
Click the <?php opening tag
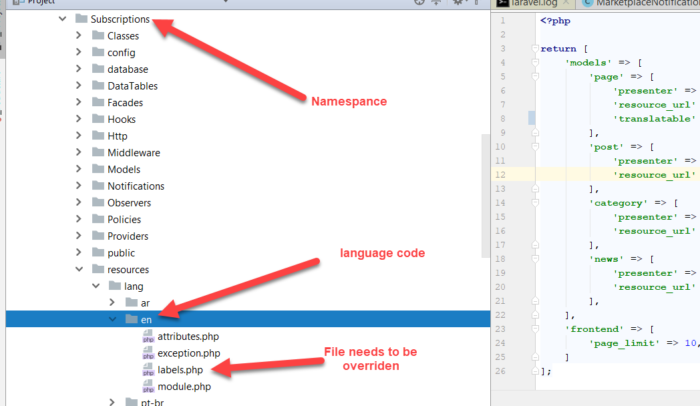(555, 21)
